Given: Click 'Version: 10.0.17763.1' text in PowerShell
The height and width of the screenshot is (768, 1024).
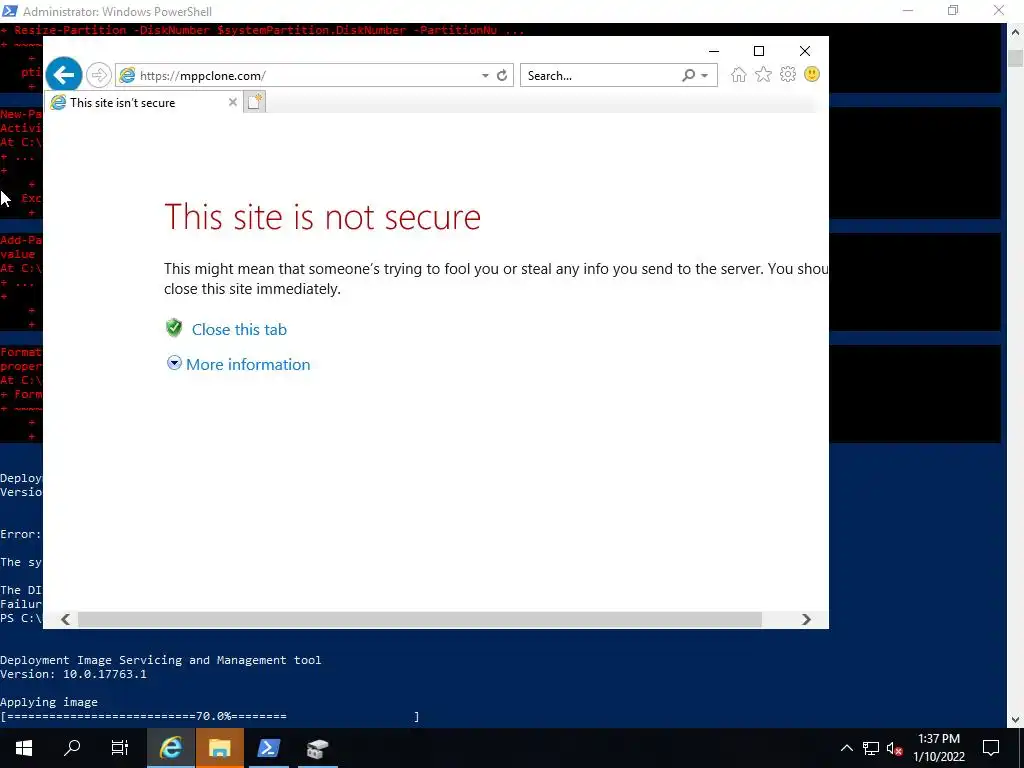Looking at the screenshot, I should (x=73, y=674).
